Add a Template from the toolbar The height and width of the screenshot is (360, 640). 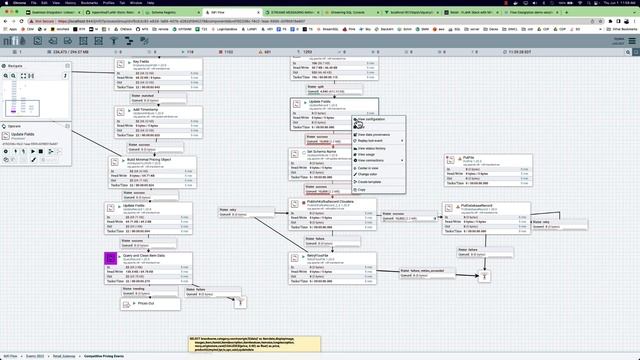pos(129,41)
